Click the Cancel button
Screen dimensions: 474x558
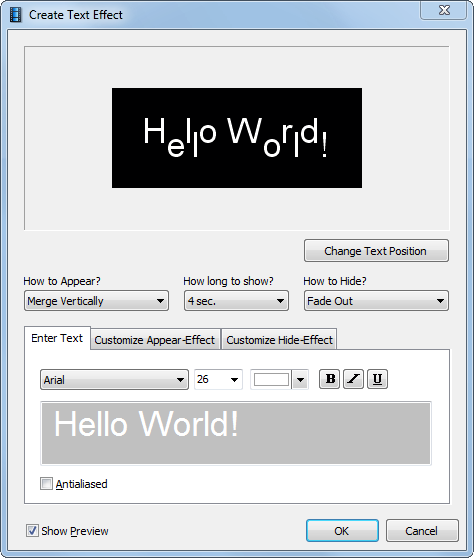(x=422, y=531)
